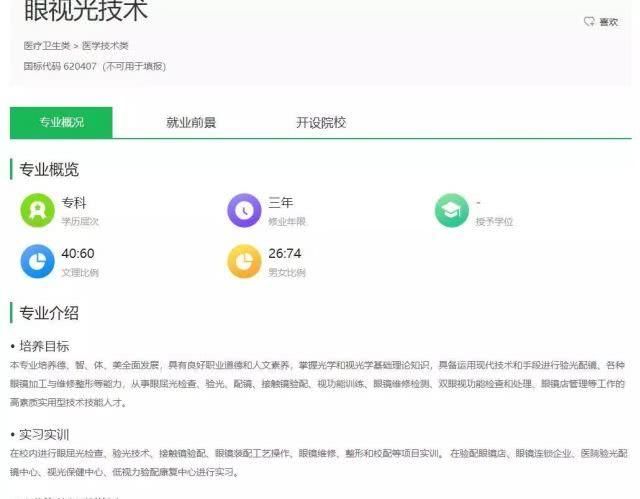The height and width of the screenshot is (499, 640).
Task: Open the 医疗卫生类 breadcrumb link
Action: pos(47,46)
